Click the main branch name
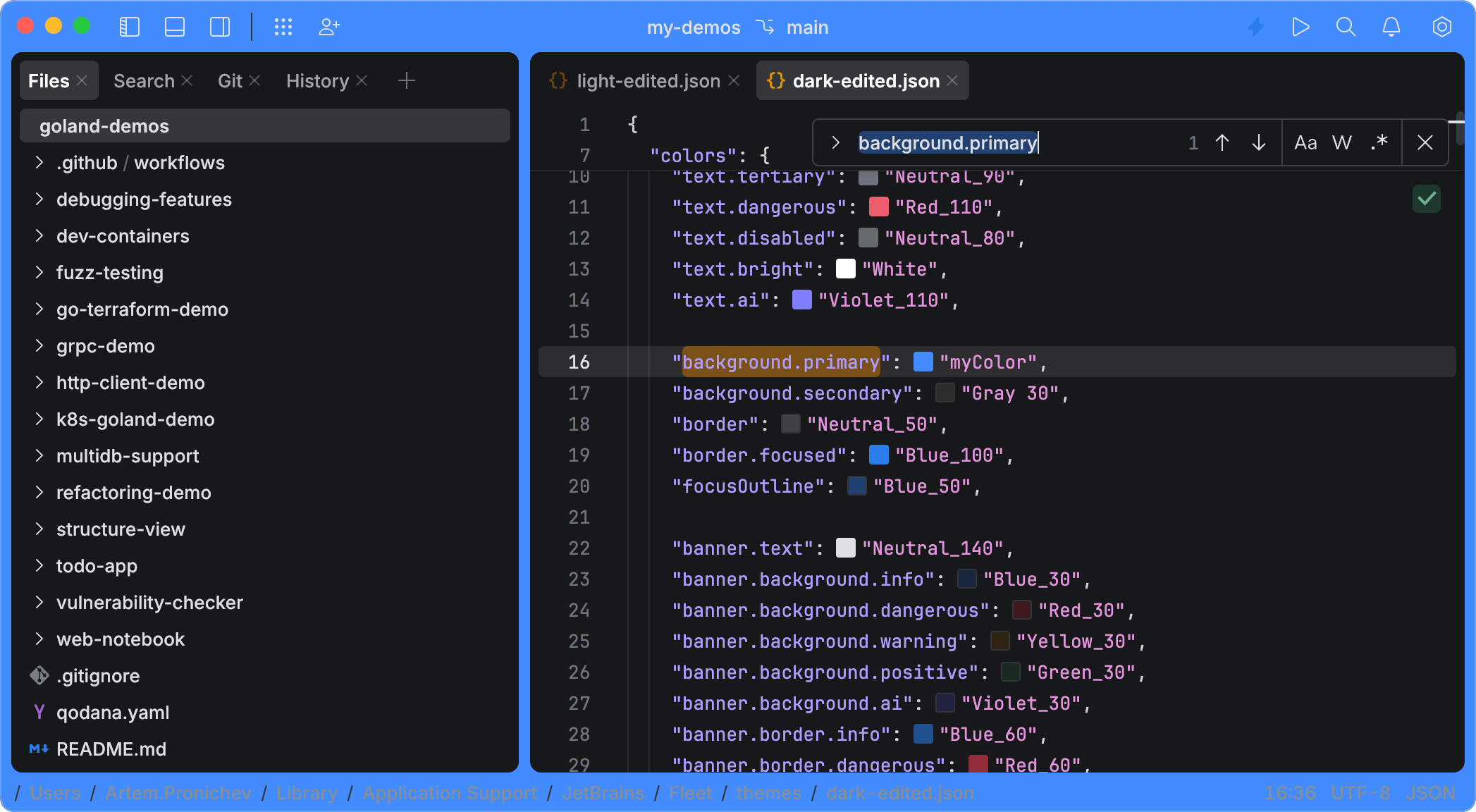This screenshot has height=812, width=1476. 808,27
